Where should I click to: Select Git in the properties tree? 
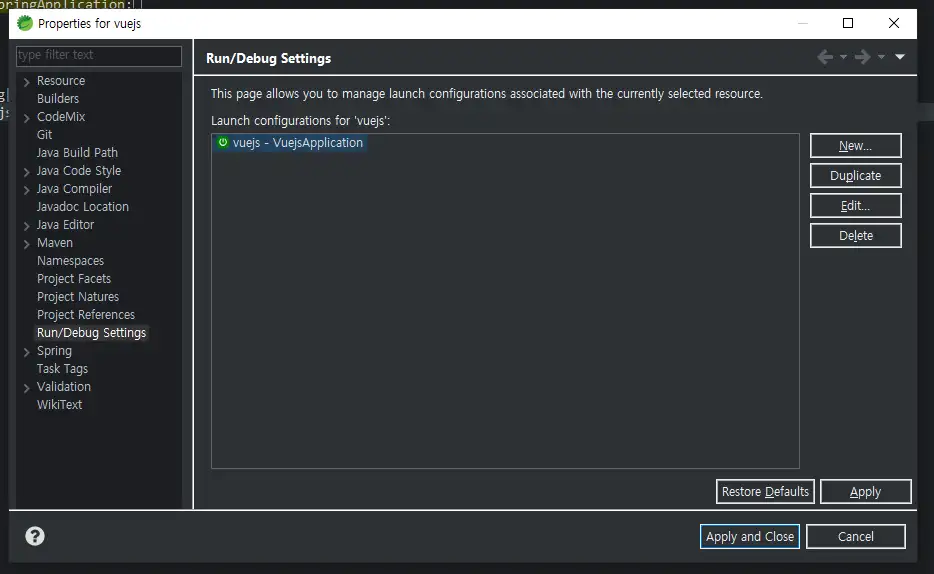pos(45,135)
